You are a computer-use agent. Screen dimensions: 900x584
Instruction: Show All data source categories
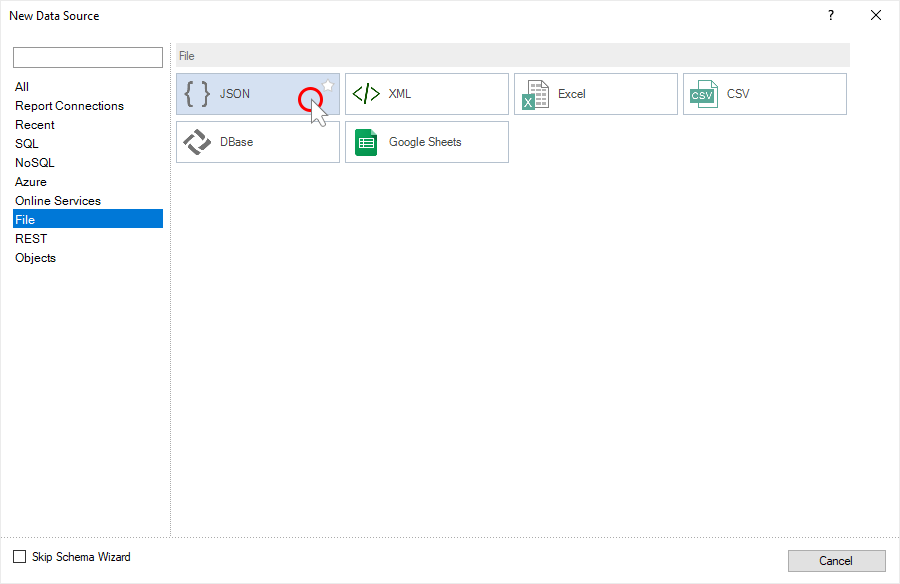coord(22,87)
